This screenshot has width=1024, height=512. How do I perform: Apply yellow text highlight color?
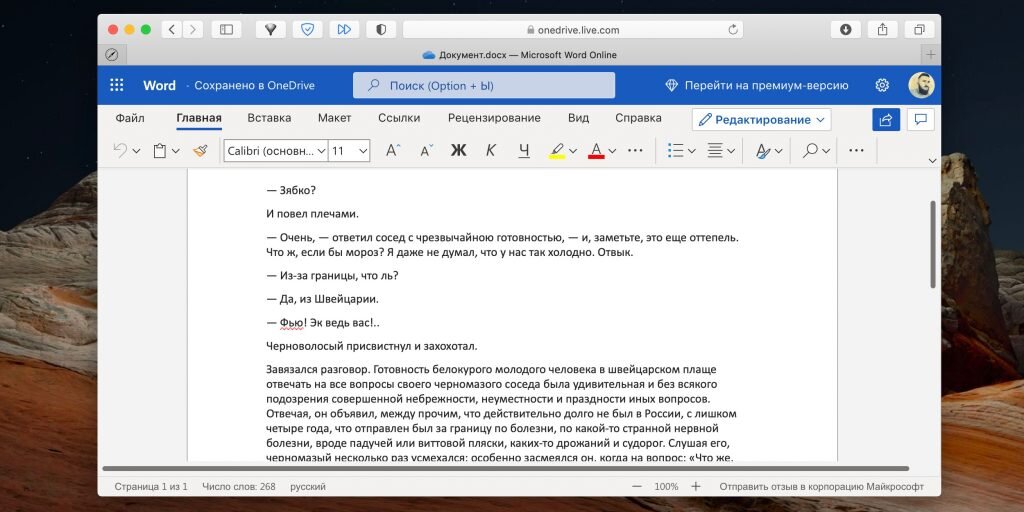point(556,151)
